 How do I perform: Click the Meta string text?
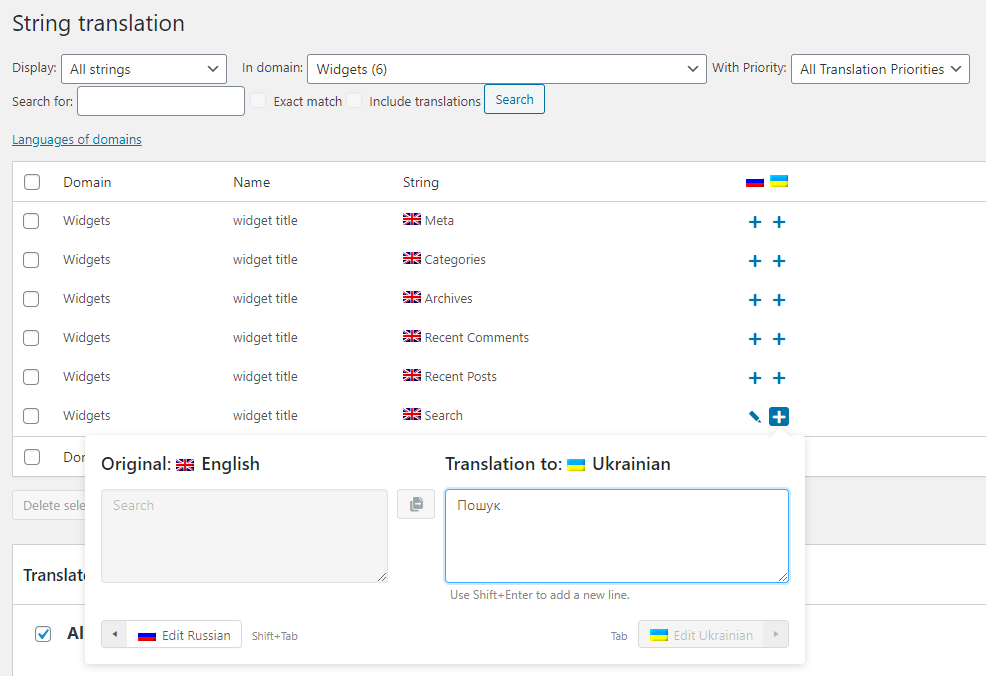[439, 221]
